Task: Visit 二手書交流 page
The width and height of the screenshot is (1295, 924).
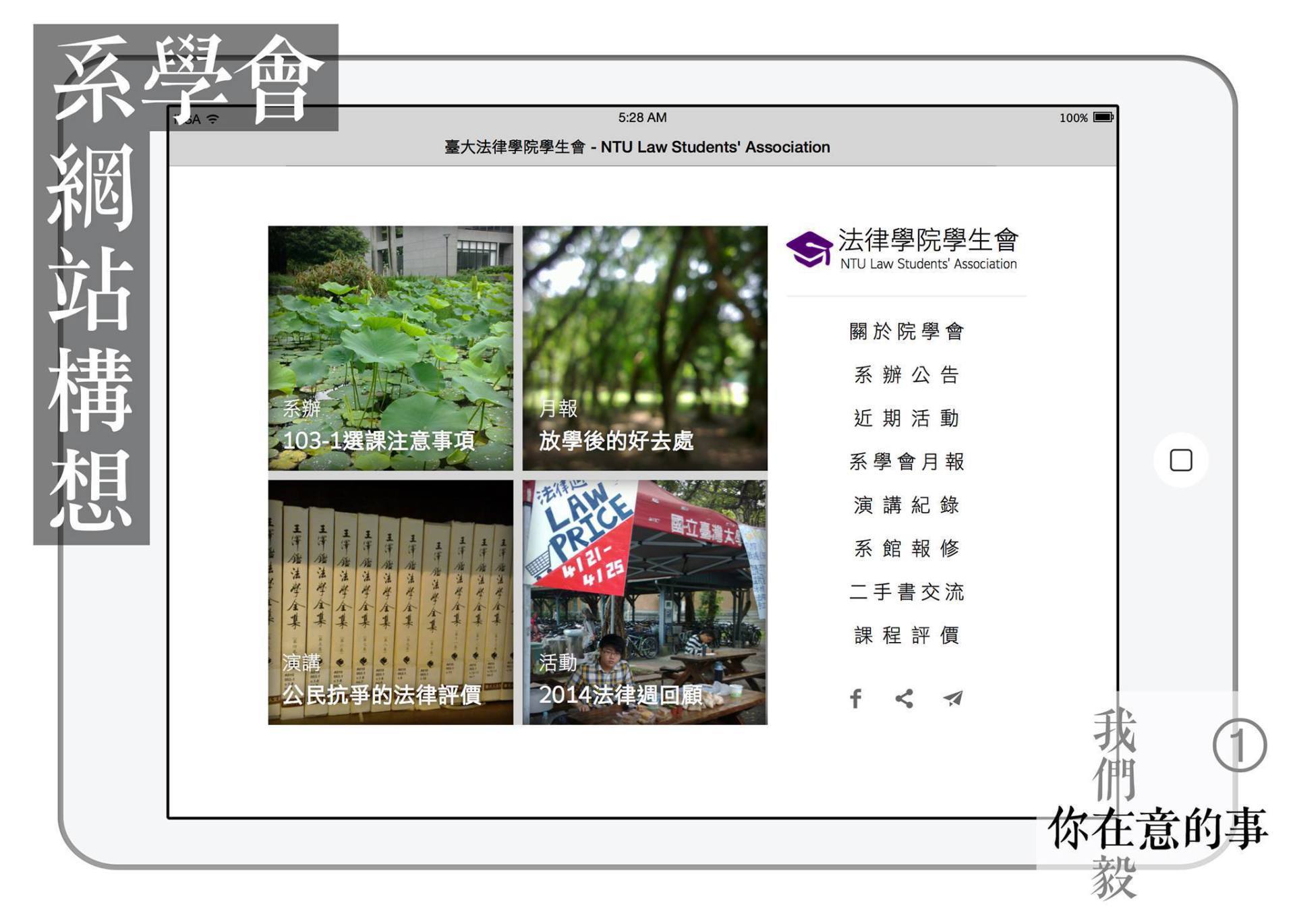Action: (x=906, y=591)
